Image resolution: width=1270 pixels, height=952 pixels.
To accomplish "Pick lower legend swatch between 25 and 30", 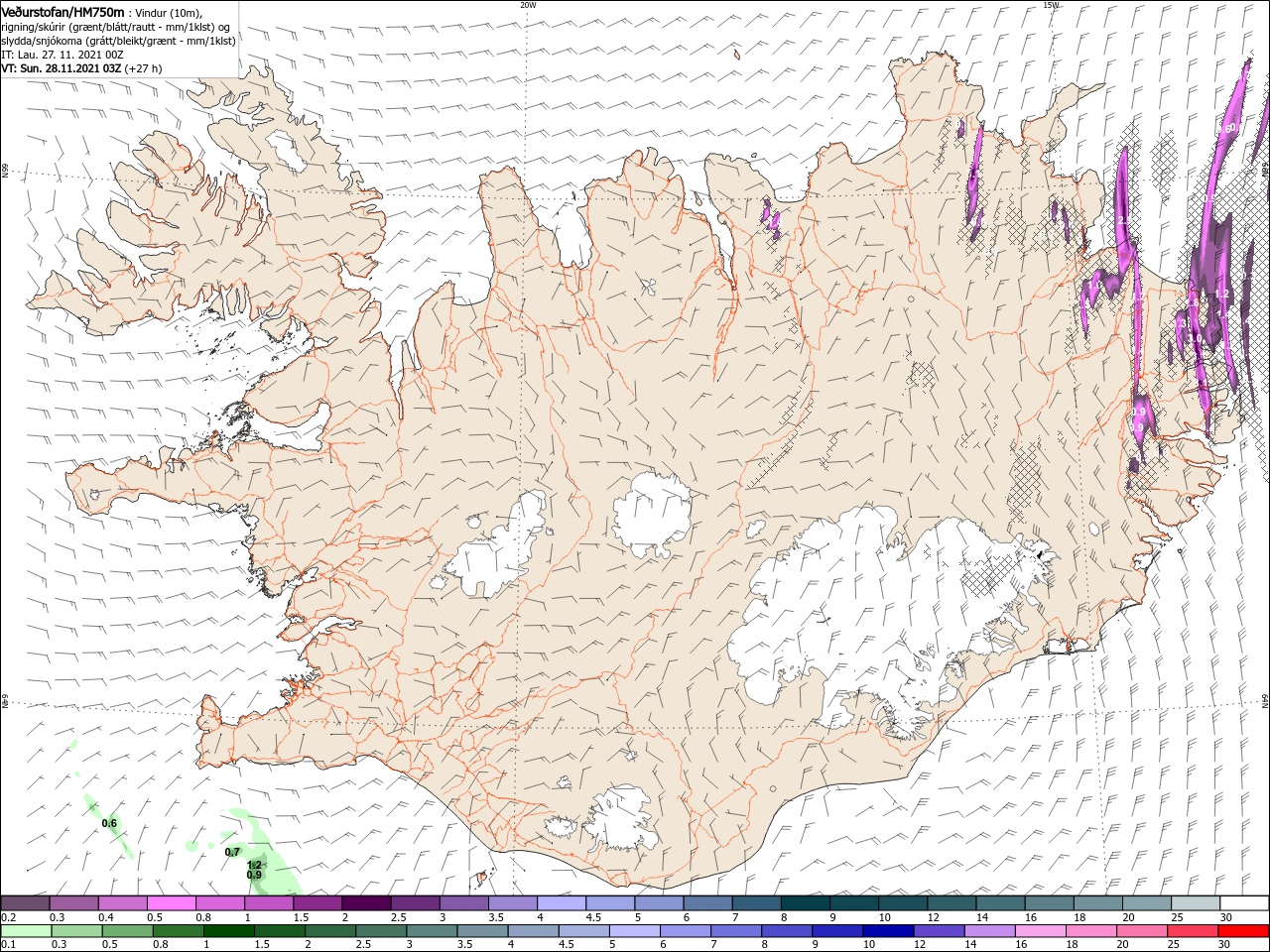I will (x=1193, y=931).
